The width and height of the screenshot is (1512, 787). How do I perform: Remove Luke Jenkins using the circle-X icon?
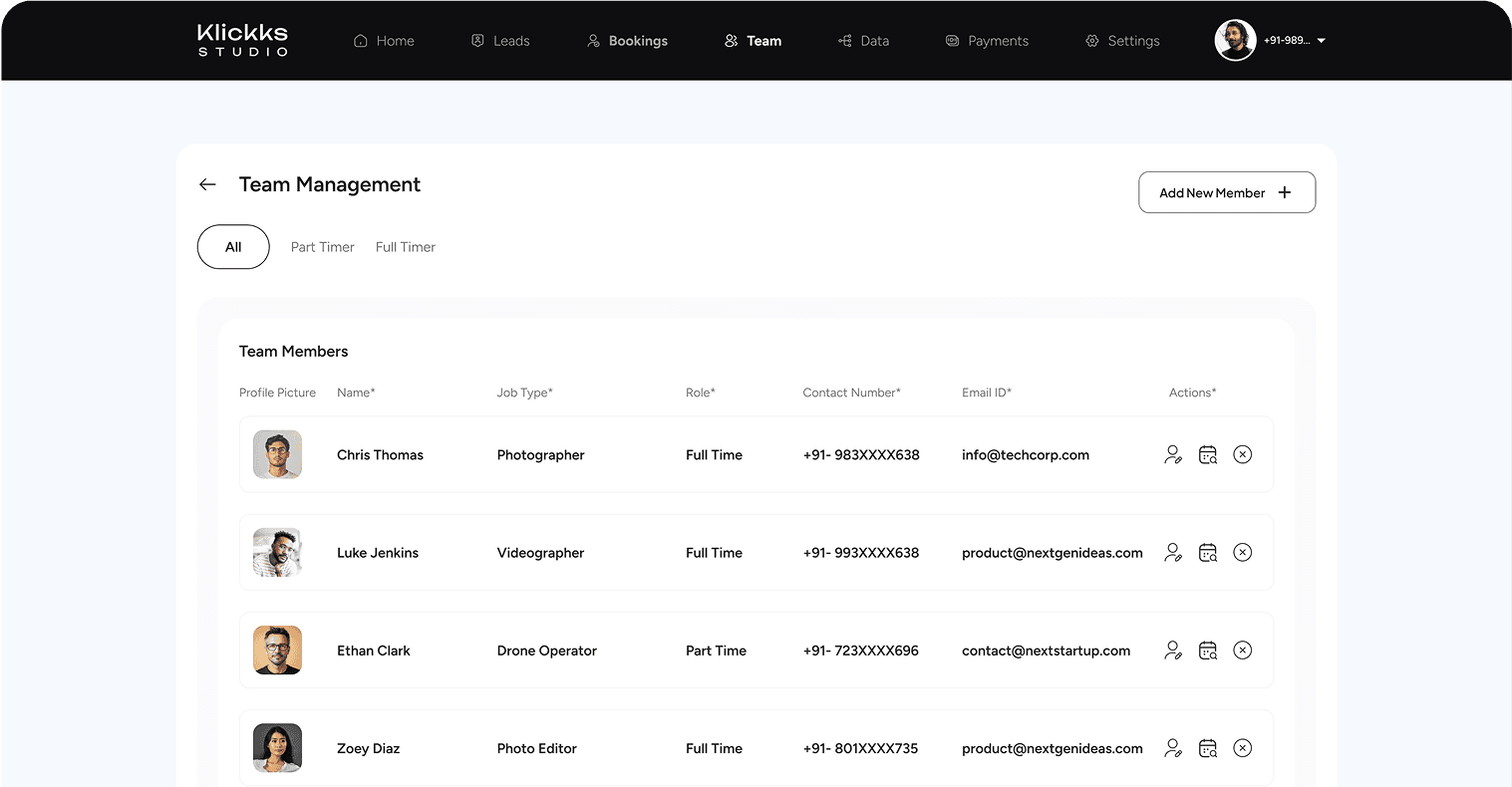tap(1243, 552)
